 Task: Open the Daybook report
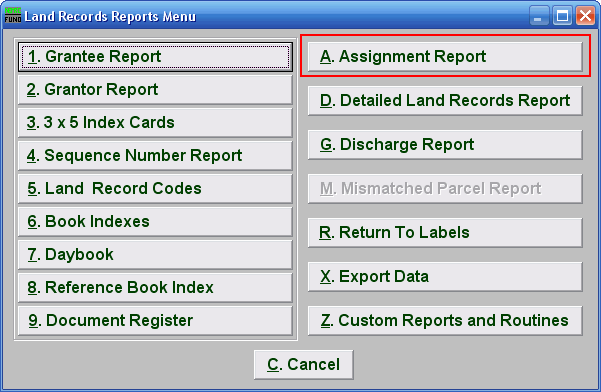[155, 254]
